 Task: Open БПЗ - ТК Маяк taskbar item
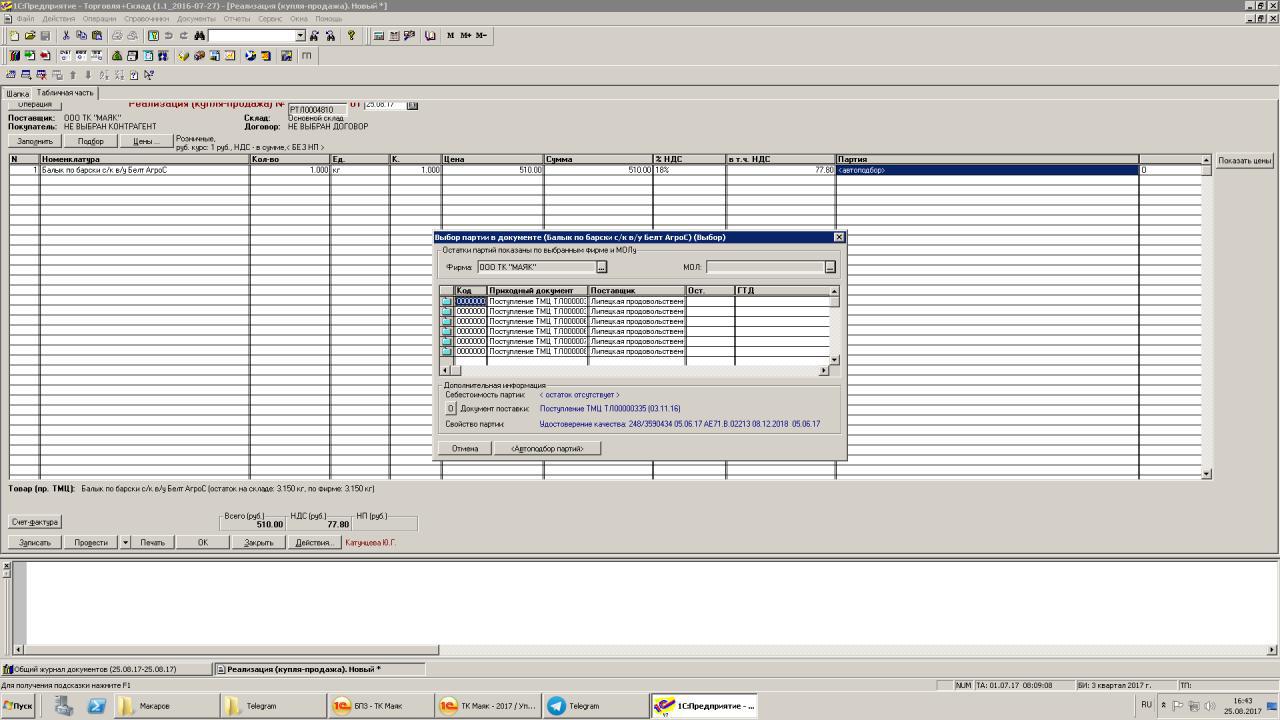pyautogui.click(x=382, y=705)
